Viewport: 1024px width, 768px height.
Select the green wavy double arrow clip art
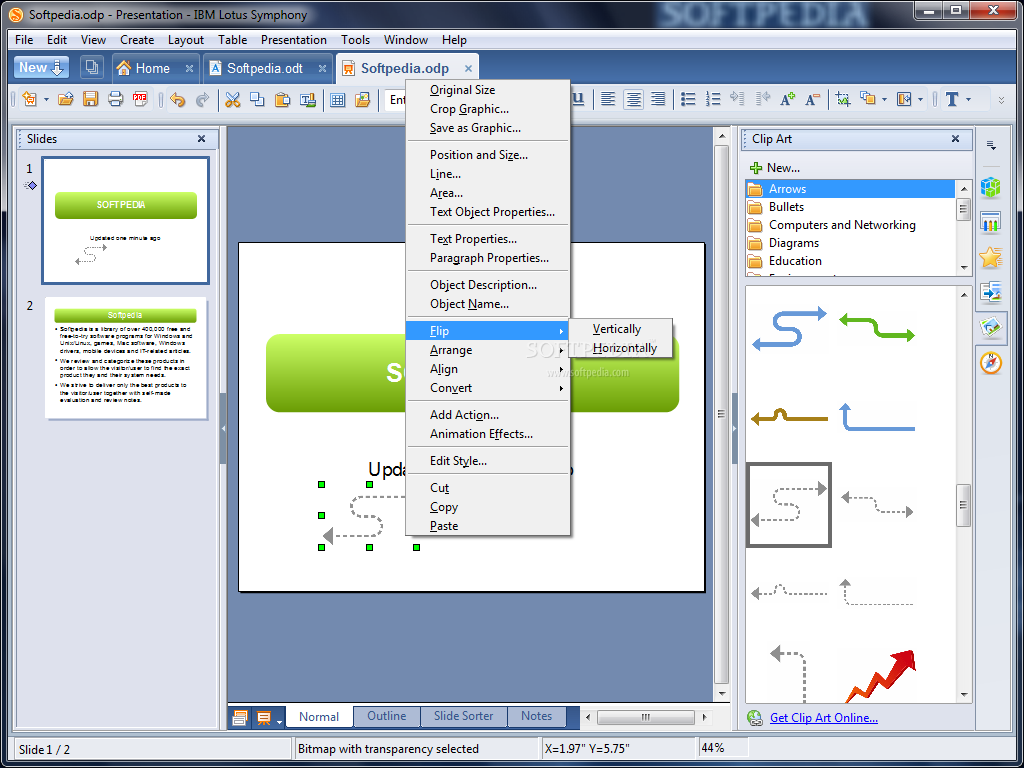(876, 327)
